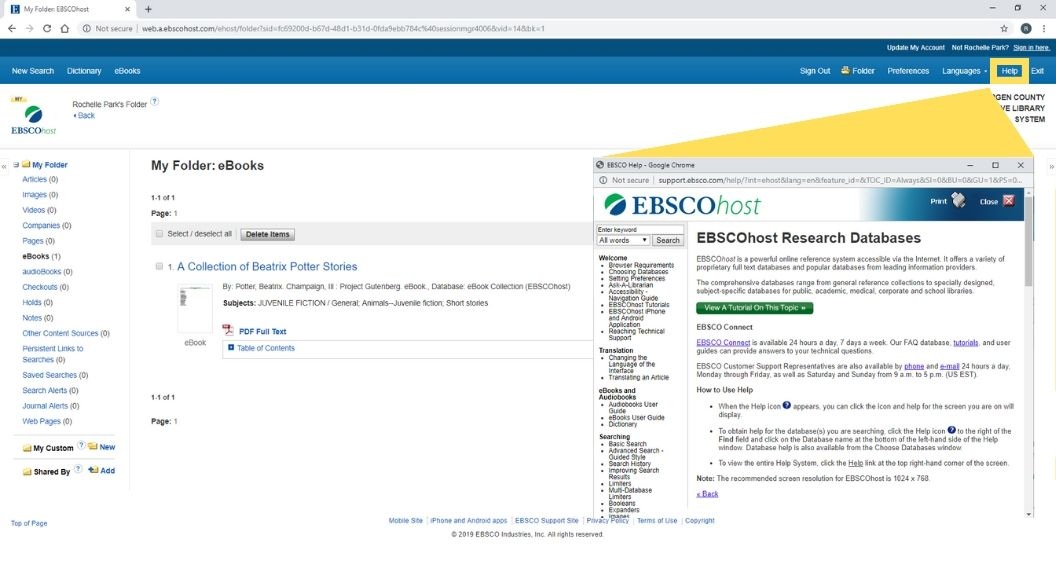The image size is (1056, 568).
Task: Click the Enter keyword field in Help
Action: pos(640,229)
